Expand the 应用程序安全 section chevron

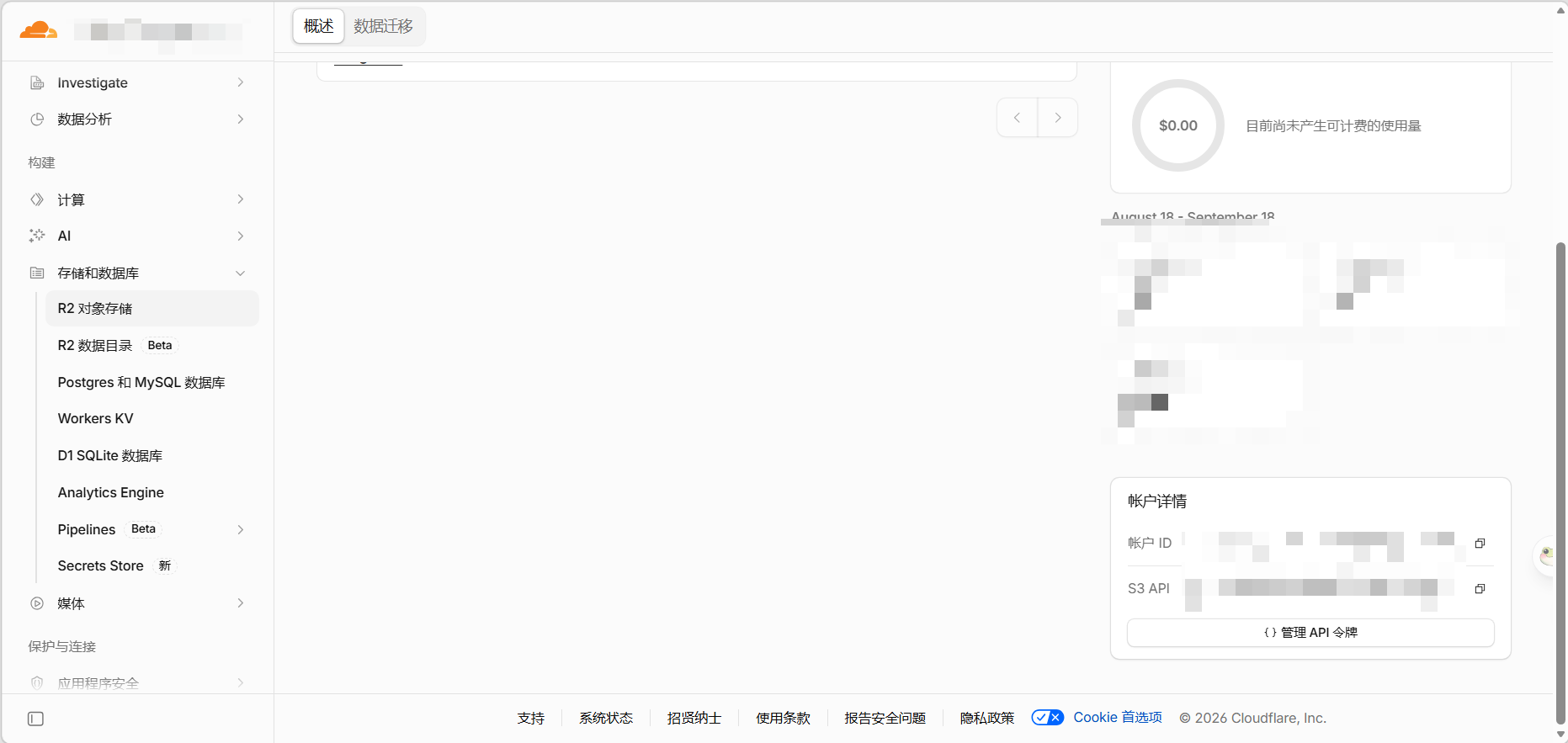point(241,683)
